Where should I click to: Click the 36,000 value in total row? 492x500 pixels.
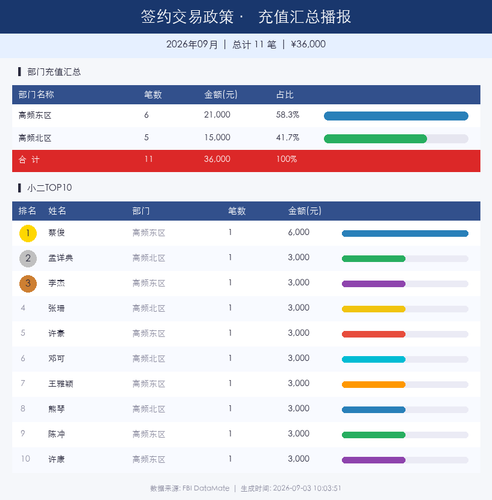[x=217, y=159]
